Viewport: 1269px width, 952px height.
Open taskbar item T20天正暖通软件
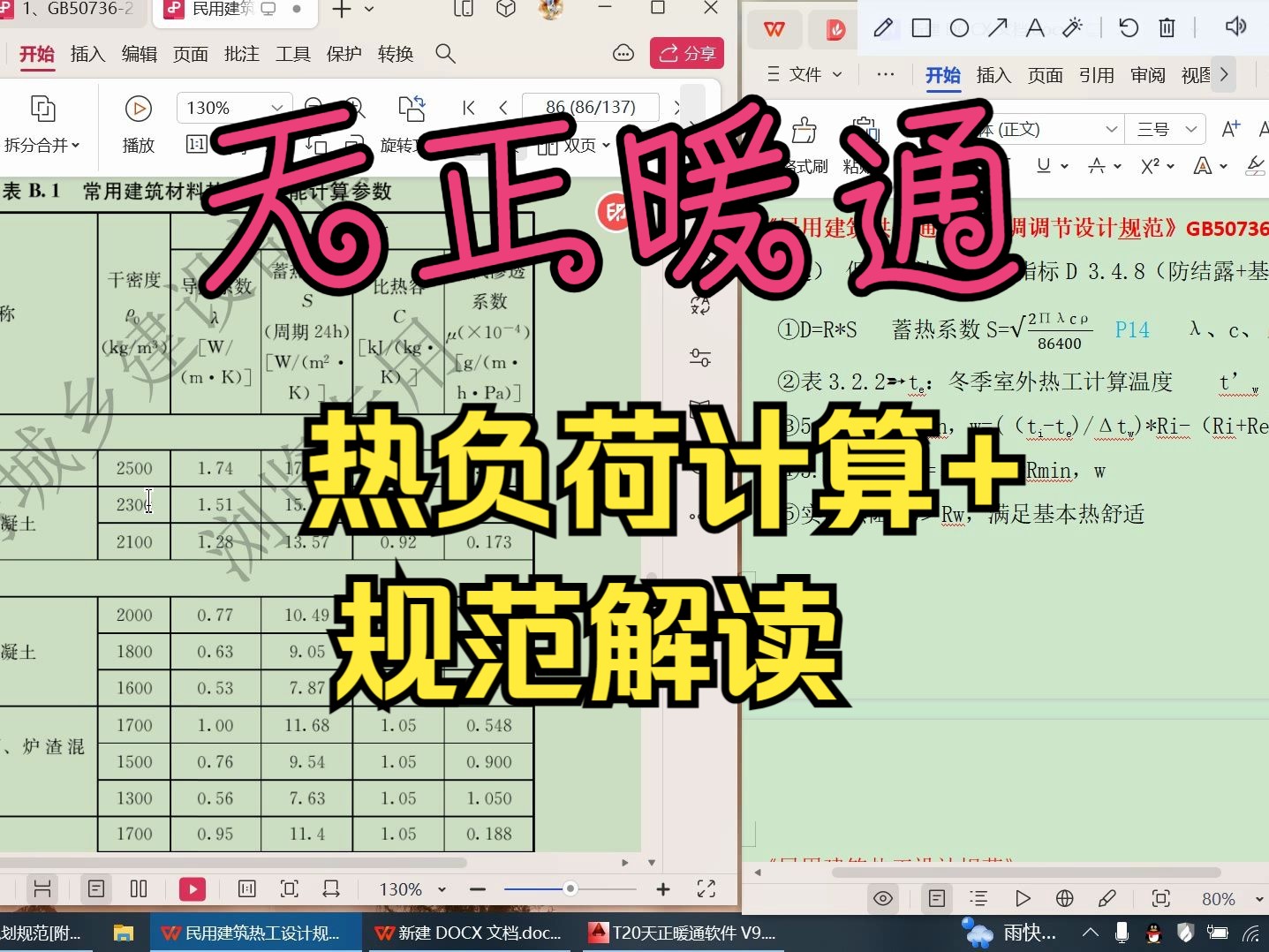pos(682,933)
